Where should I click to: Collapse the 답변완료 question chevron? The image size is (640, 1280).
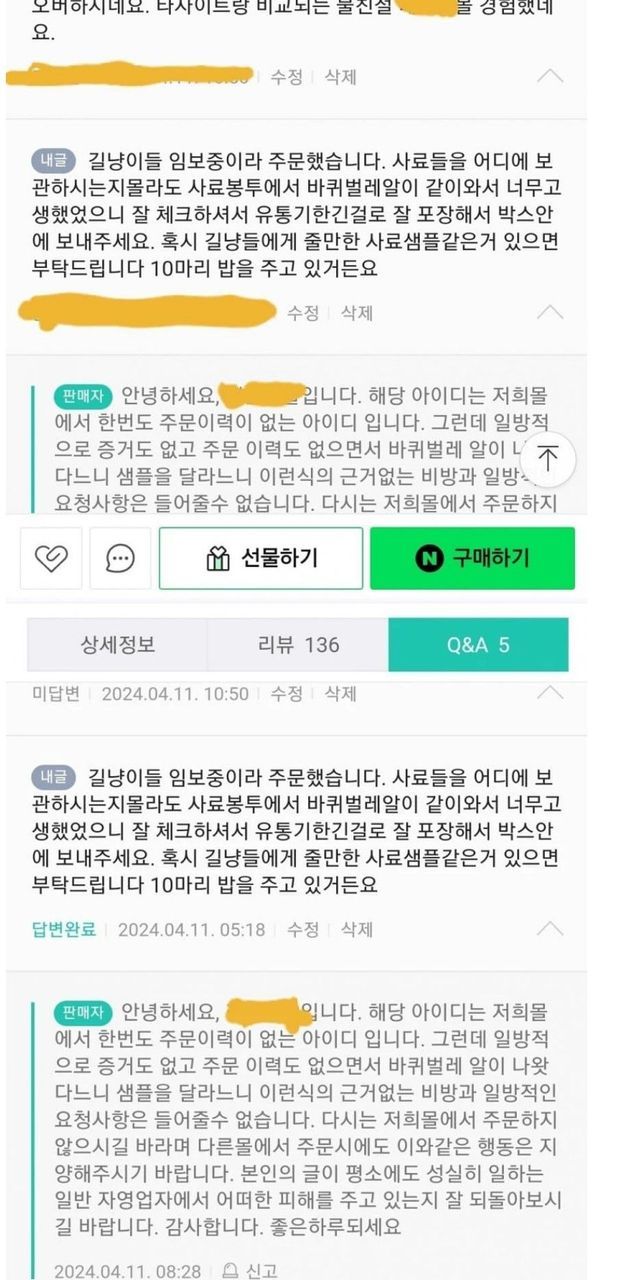coord(550,929)
